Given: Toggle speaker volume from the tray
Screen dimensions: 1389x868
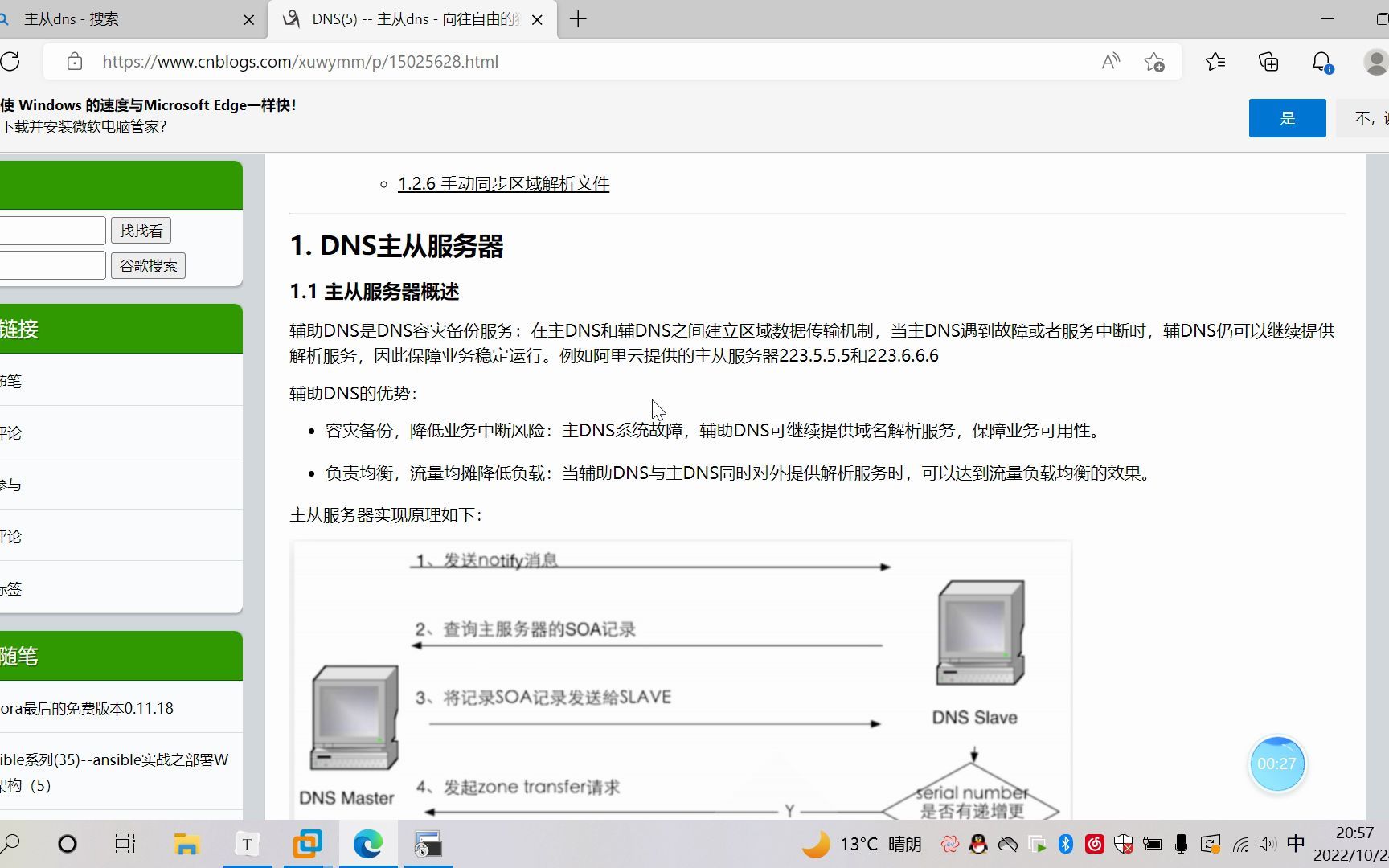Looking at the screenshot, I should click(1268, 844).
